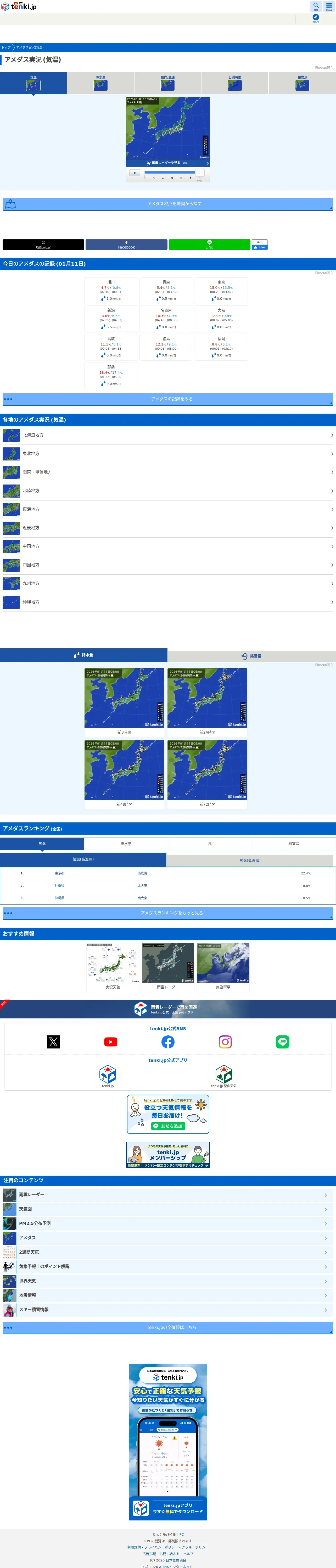
Task: Click アメダス地点を地図から探す button
Action: pos(168,204)
